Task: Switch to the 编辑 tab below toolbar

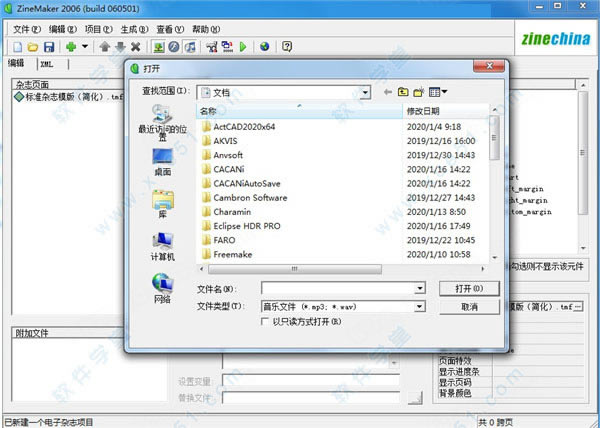Action: click(x=16, y=63)
